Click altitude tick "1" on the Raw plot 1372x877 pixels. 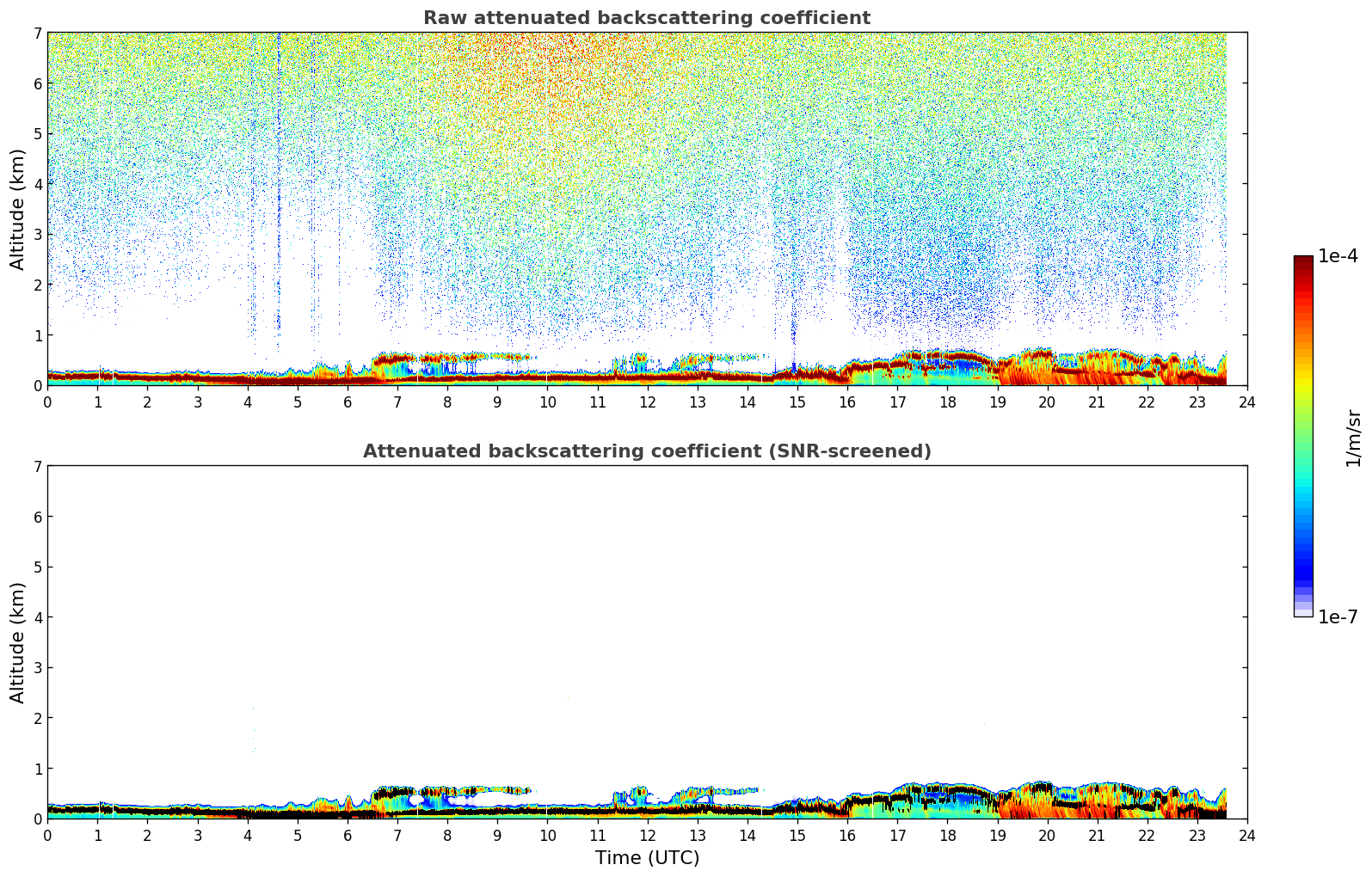click(x=37, y=335)
